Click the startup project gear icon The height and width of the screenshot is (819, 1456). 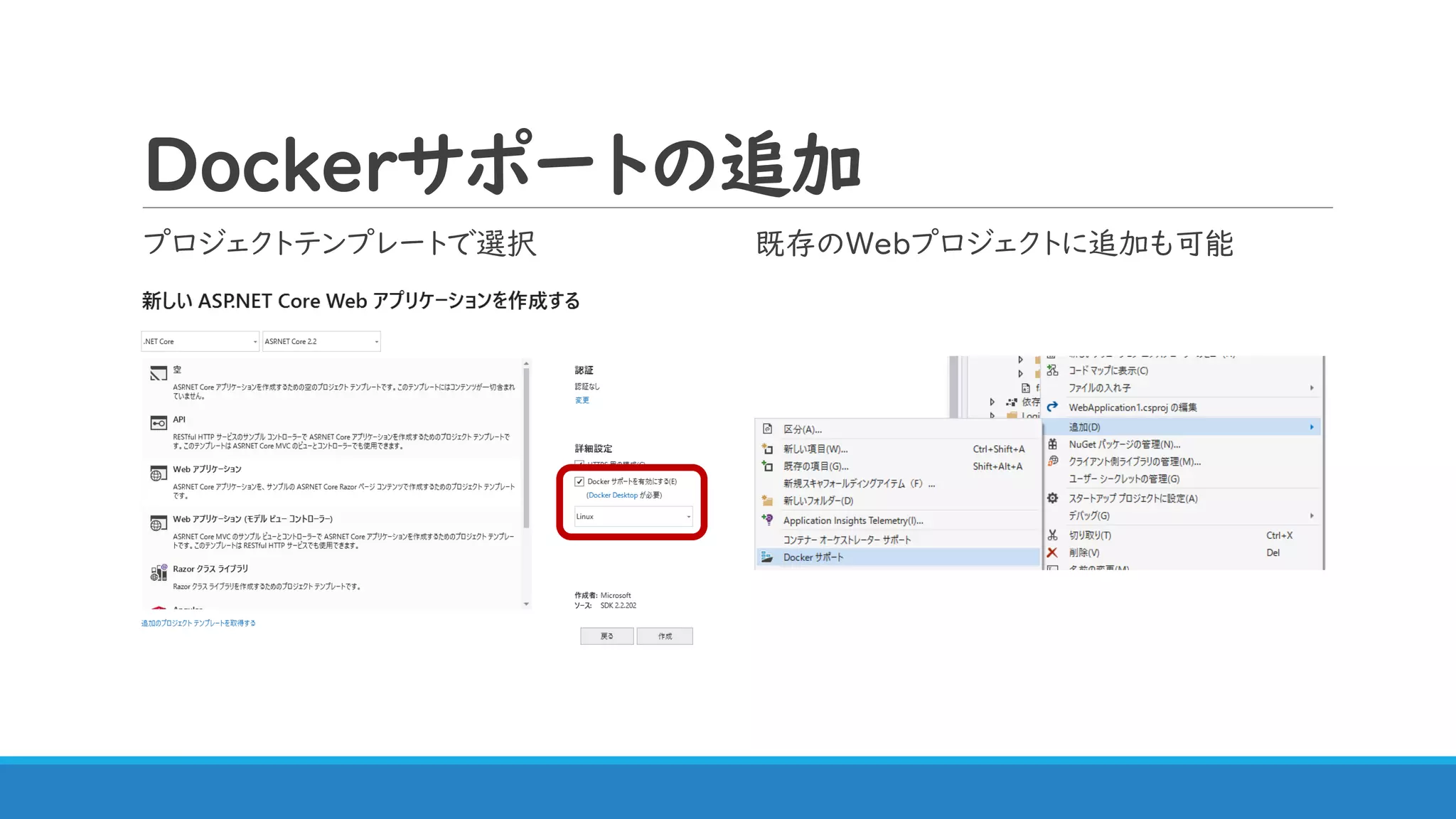[x=1053, y=498]
